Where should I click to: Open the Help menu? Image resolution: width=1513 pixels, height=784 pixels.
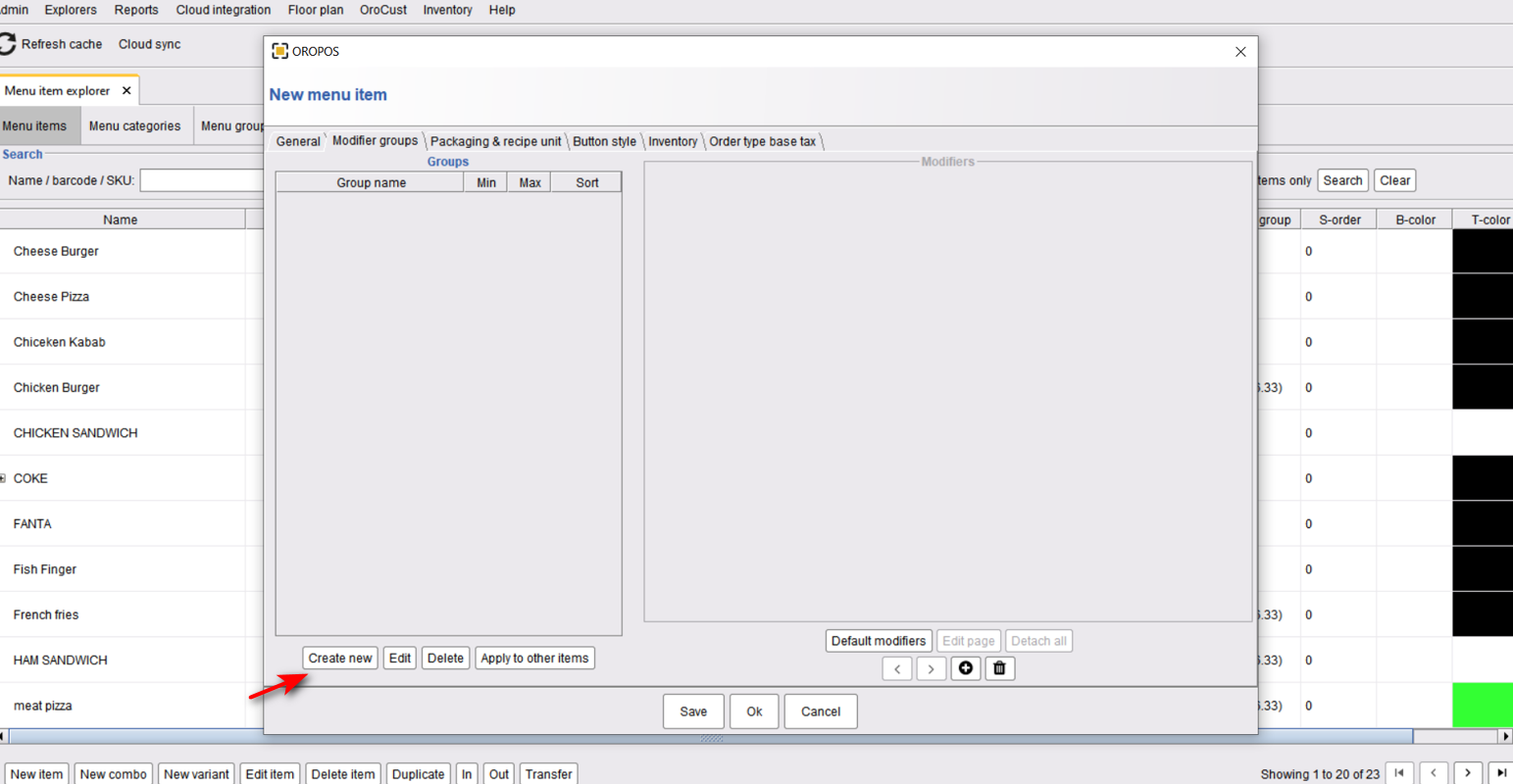502,10
